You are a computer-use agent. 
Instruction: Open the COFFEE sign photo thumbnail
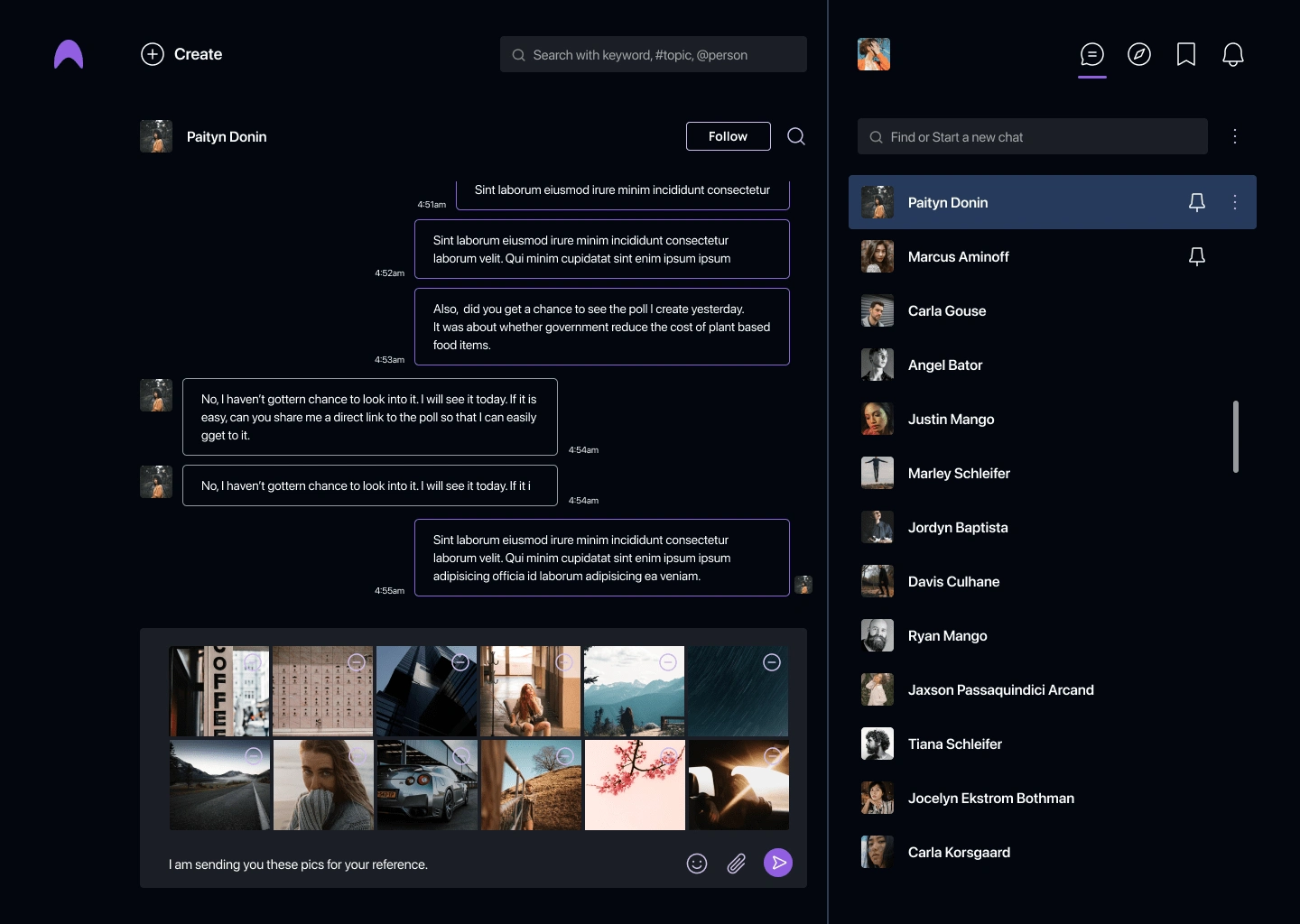pos(219,691)
